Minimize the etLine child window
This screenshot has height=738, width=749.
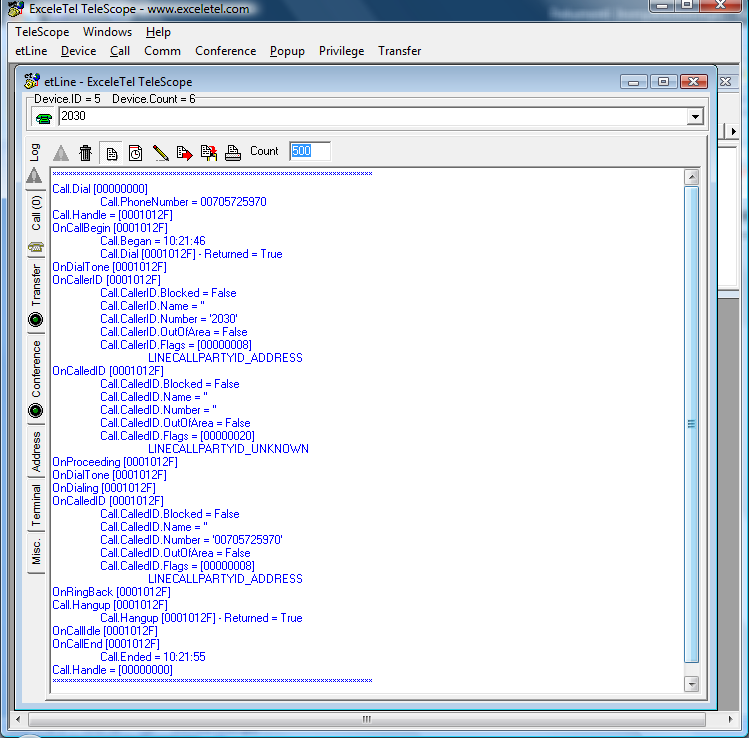633,82
